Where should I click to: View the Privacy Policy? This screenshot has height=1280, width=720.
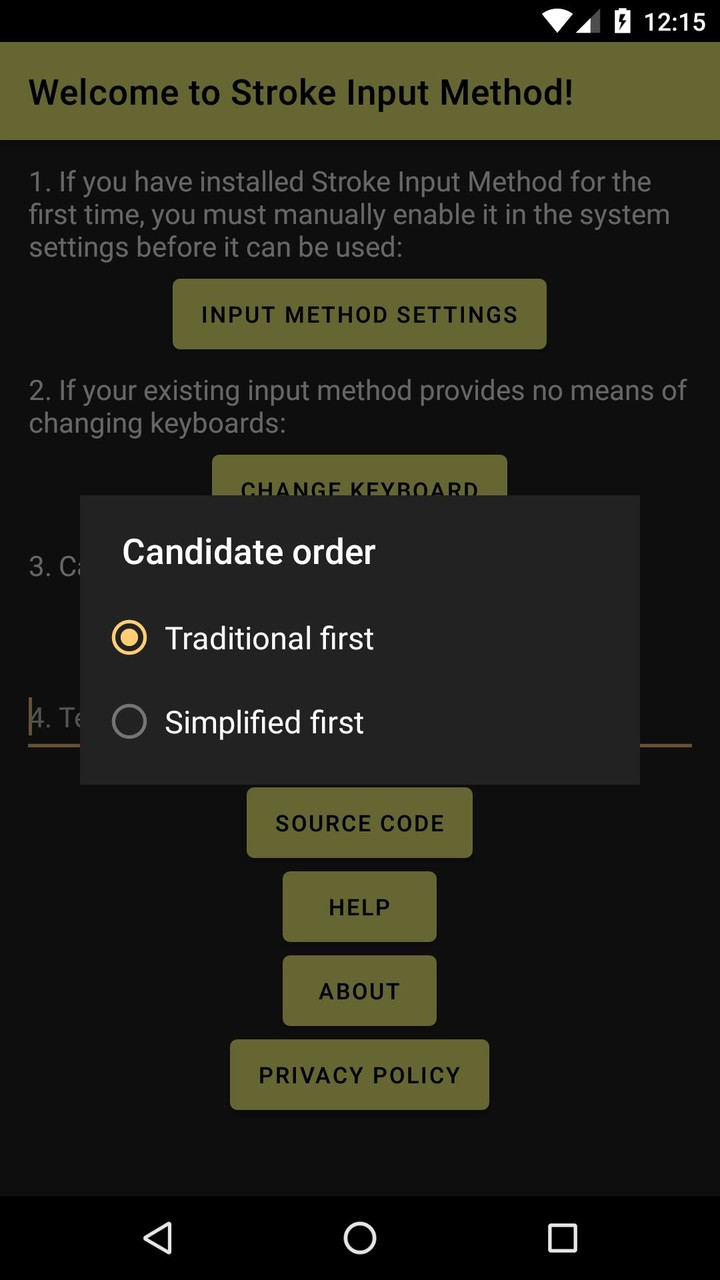(359, 1074)
